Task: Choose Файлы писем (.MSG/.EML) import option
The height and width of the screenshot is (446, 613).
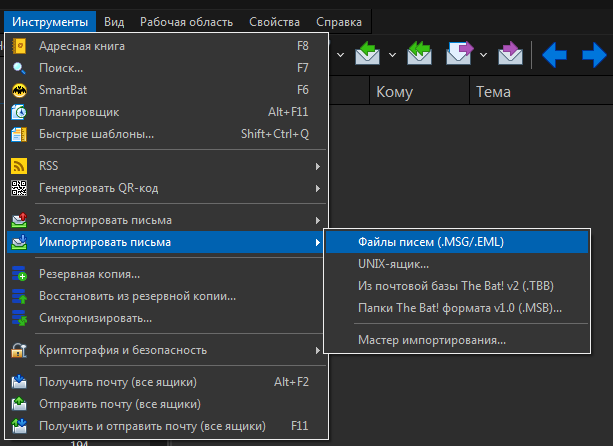Action: 457,242
